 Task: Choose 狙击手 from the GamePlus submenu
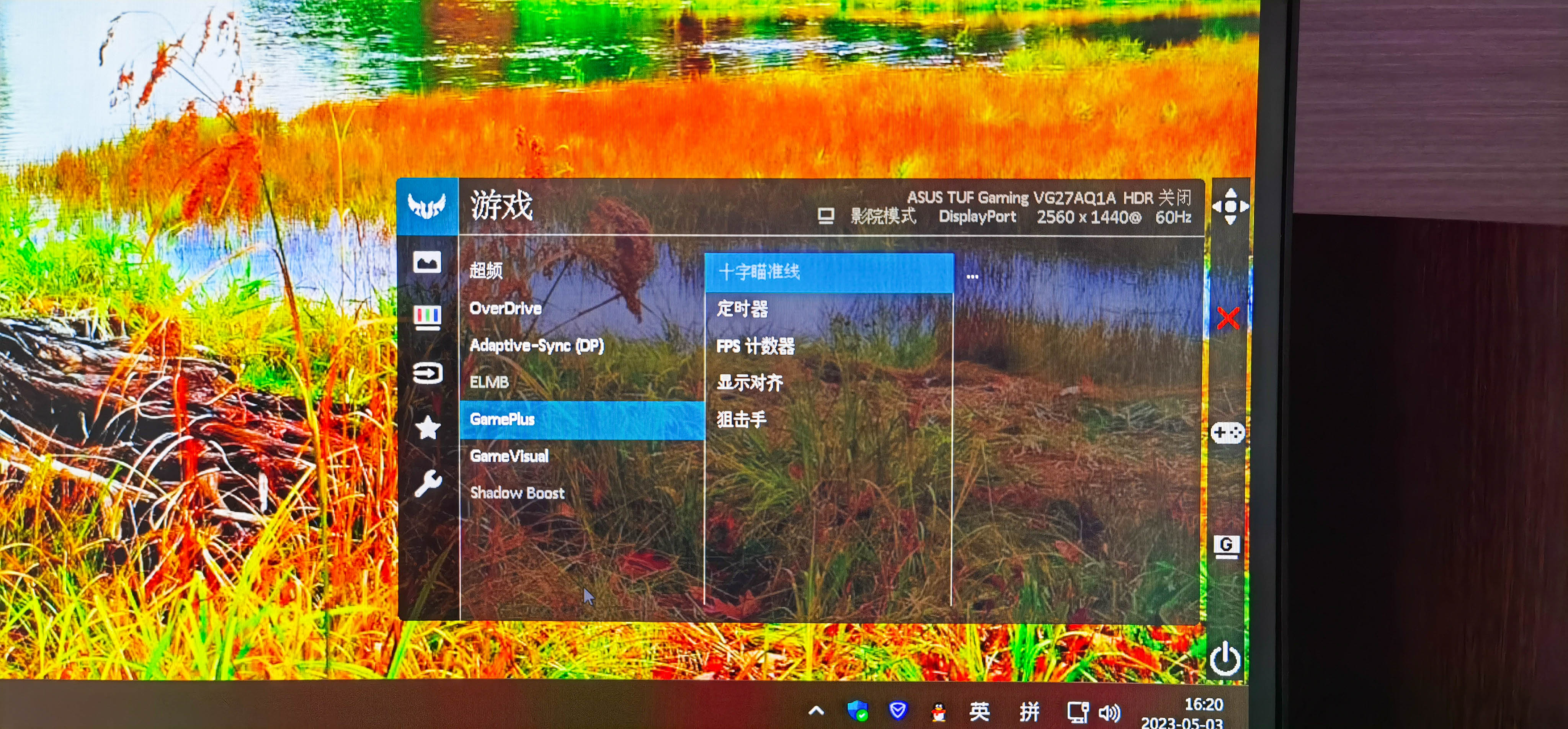pos(743,419)
